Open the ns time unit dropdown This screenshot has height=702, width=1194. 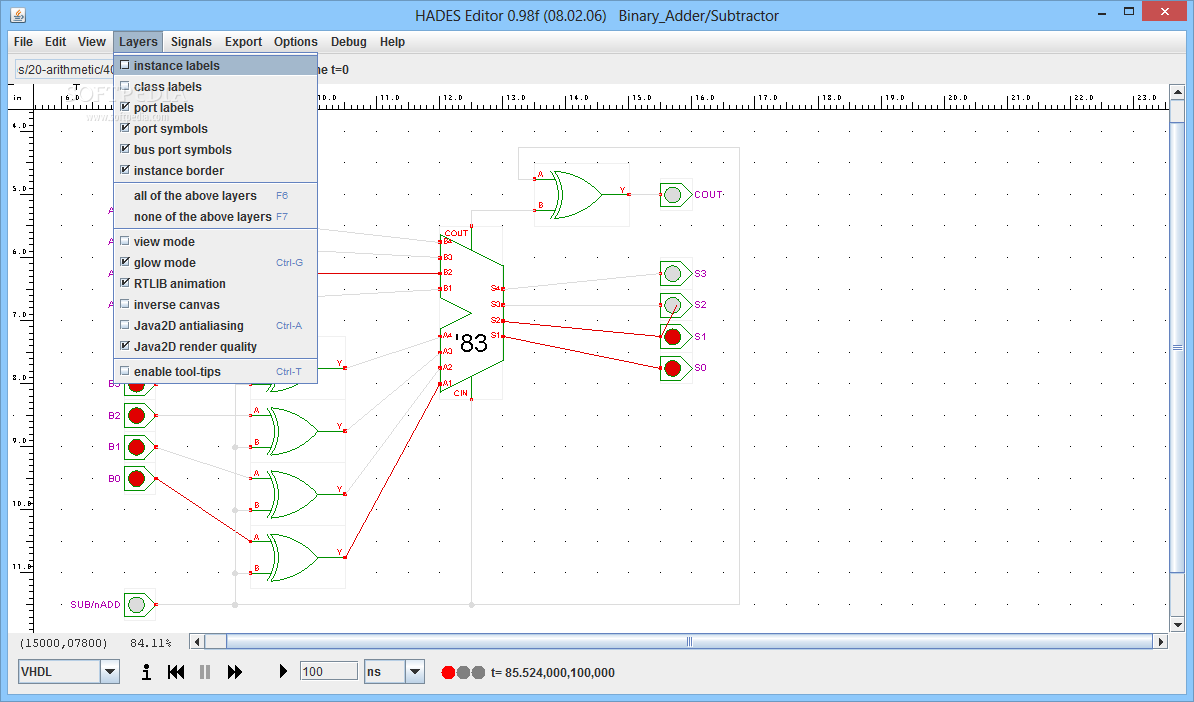[415, 672]
